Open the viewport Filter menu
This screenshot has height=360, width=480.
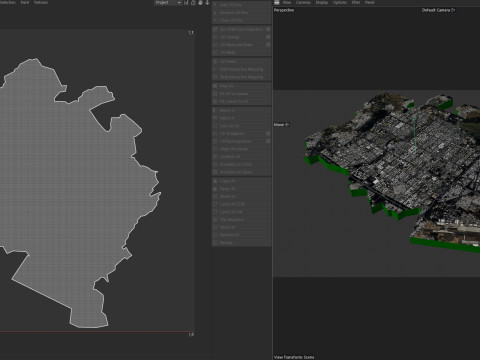pos(356,3)
